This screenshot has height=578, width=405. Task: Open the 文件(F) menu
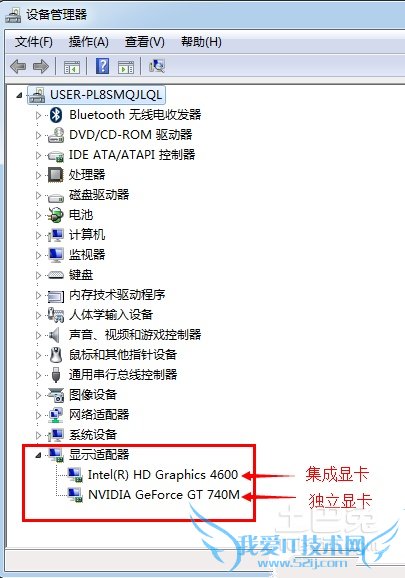click(34, 42)
